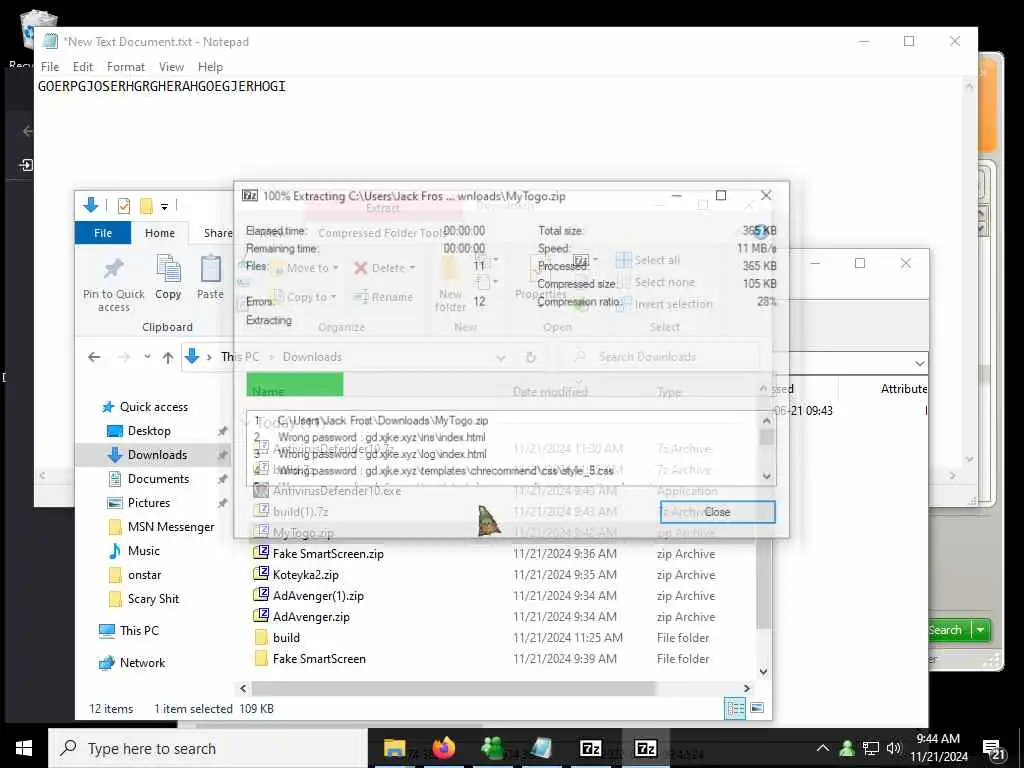Switch Explorer to details view
Viewport: 1024px width, 768px height.
pyautogui.click(x=735, y=708)
